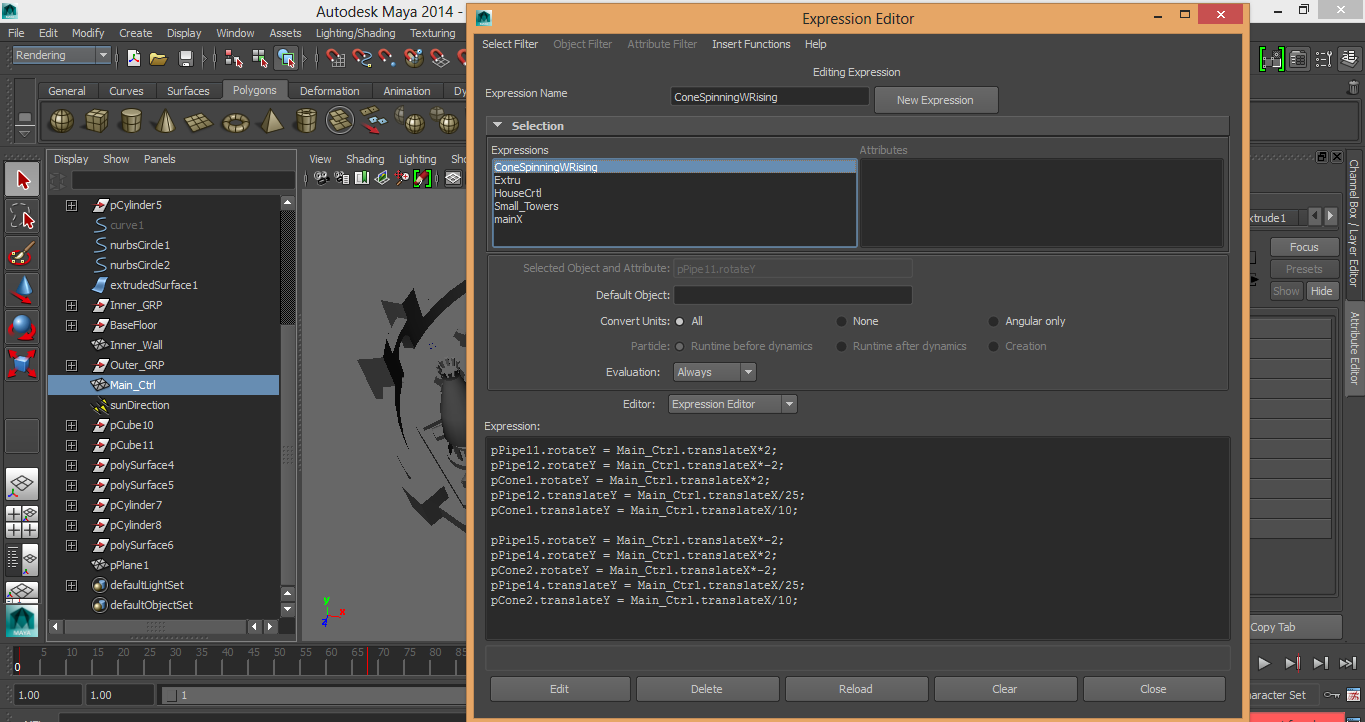Click the Edit button

[x=559, y=689]
